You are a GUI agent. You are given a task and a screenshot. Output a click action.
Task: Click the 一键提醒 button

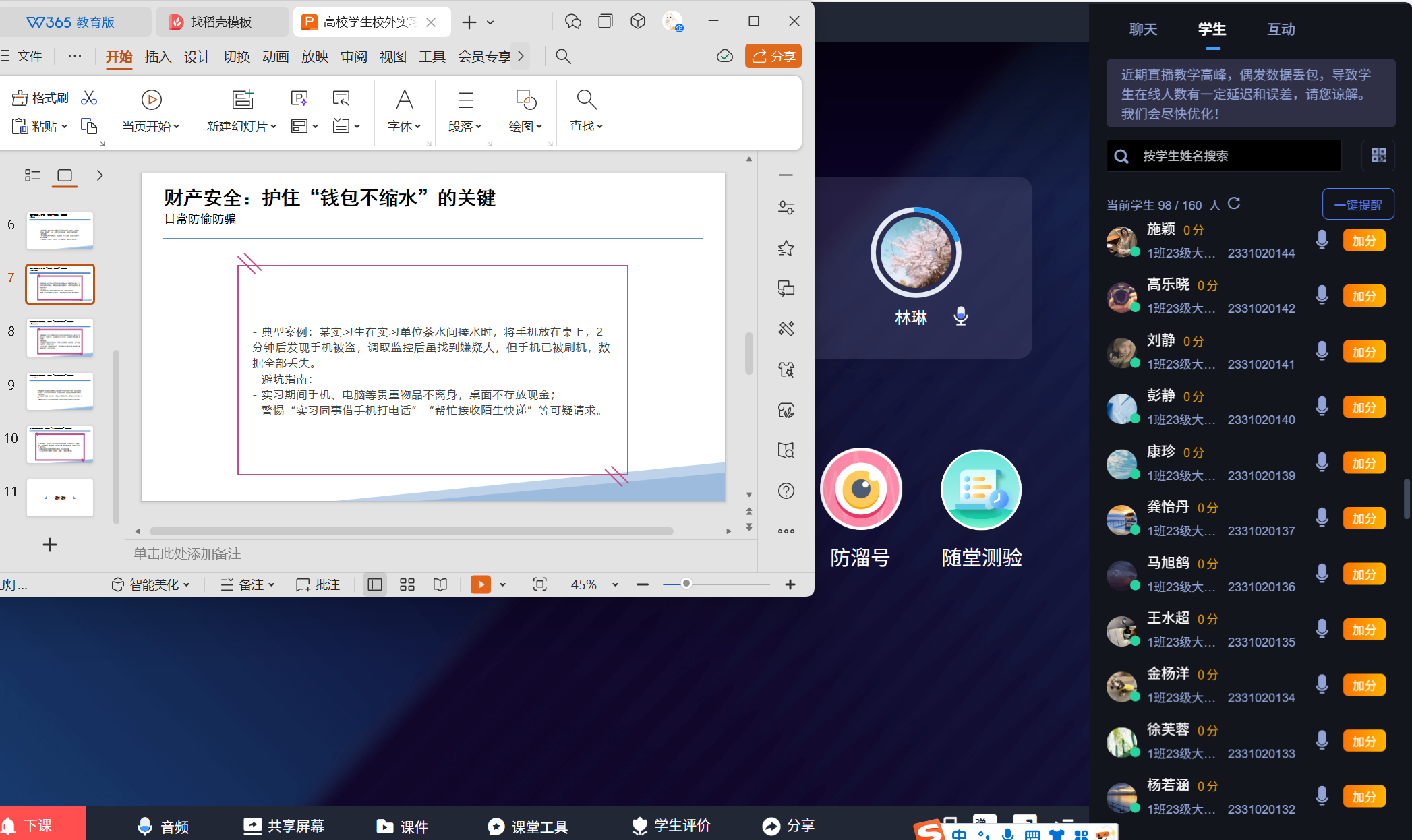click(1357, 205)
